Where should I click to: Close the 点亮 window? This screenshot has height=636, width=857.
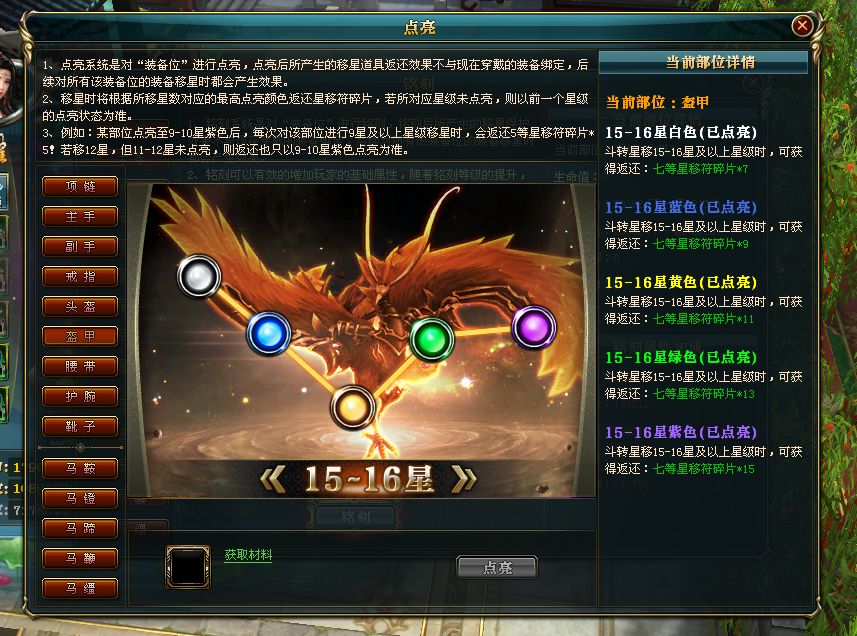[x=802, y=25]
